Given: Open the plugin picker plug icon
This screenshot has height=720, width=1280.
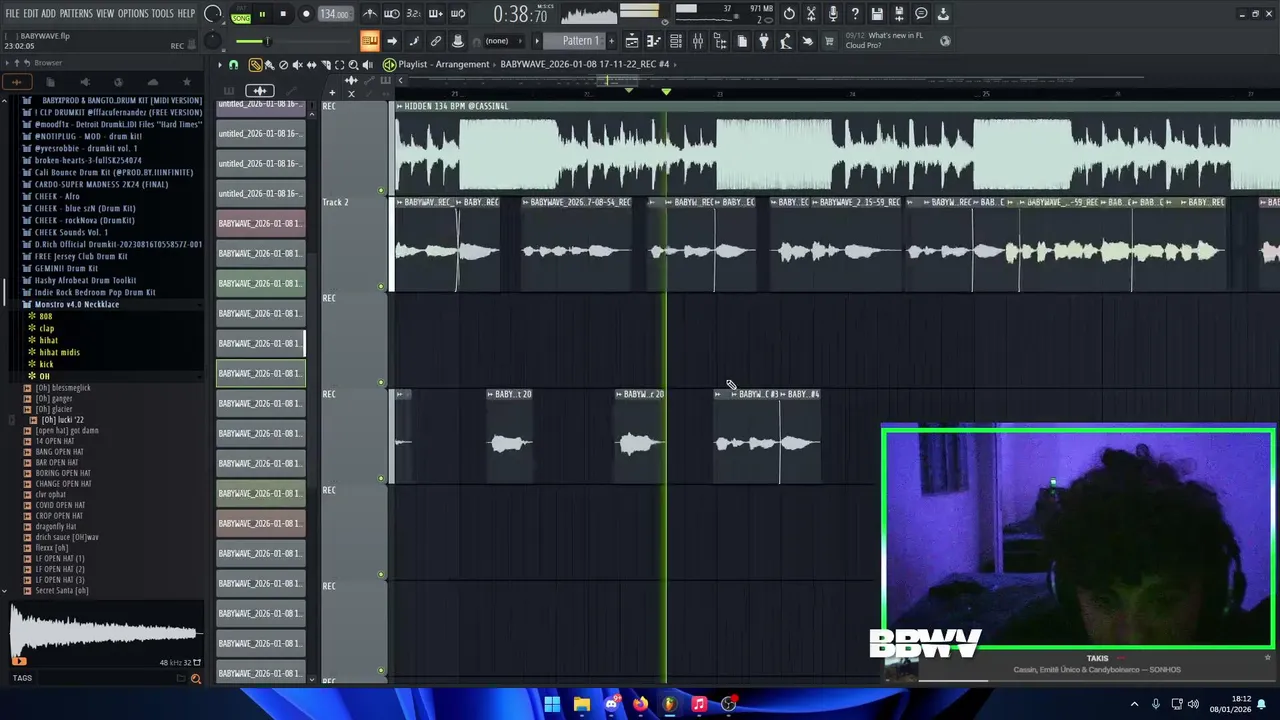Looking at the screenshot, I should pos(764,41).
